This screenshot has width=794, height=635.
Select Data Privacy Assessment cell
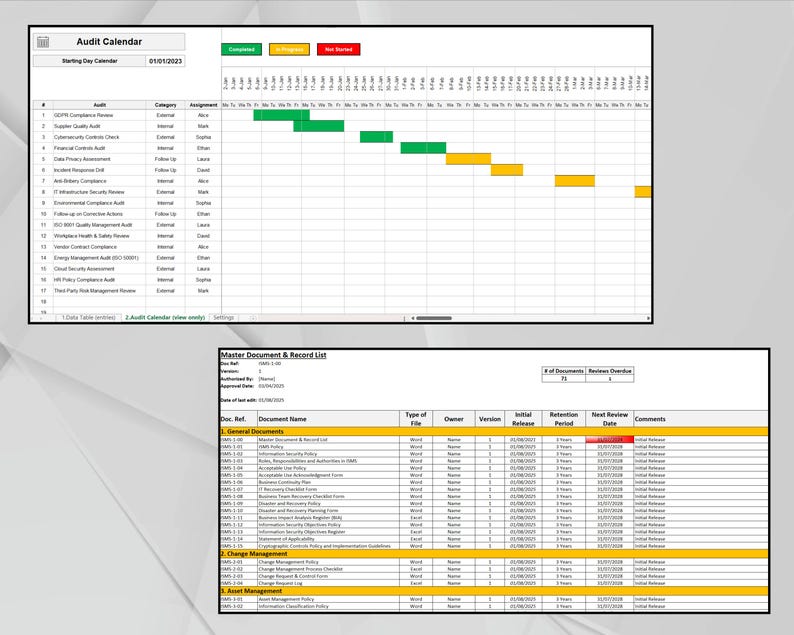point(99,159)
